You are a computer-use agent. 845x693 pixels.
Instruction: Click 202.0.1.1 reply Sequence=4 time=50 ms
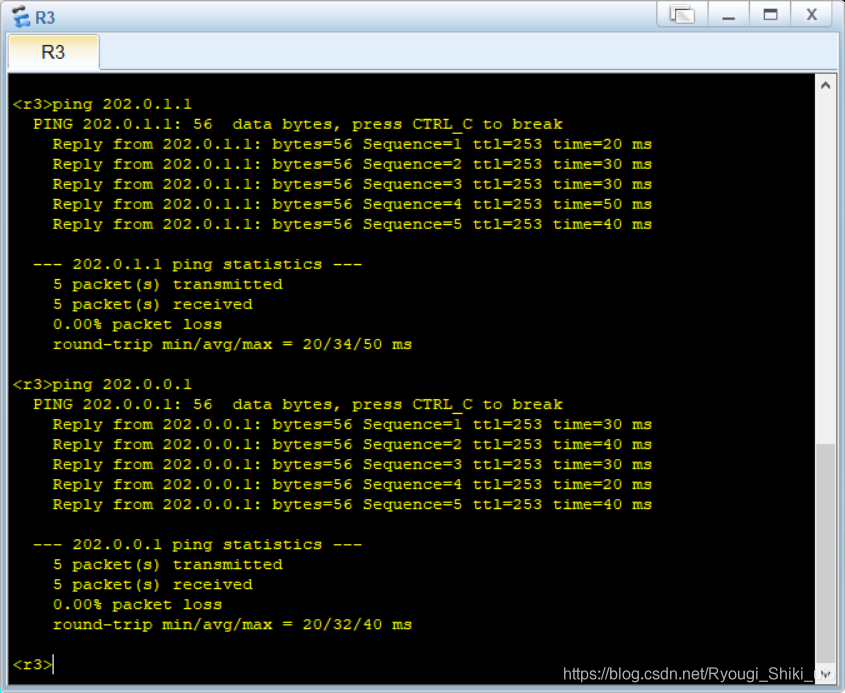click(352, 204)
